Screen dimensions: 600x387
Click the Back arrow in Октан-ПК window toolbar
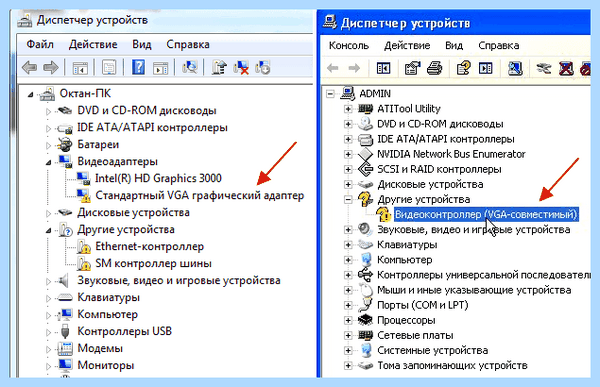coord(29,68)
